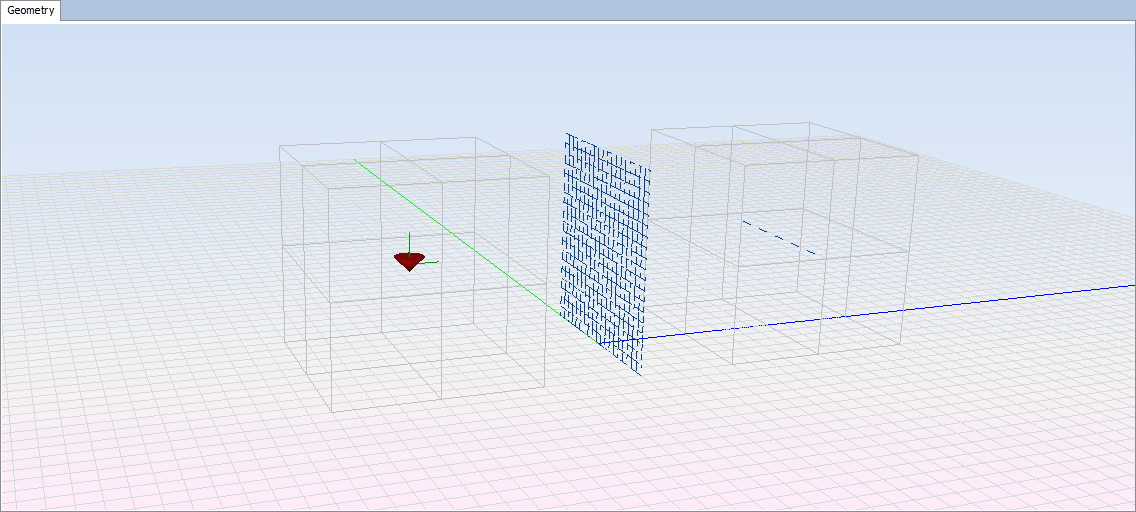Pick the dashed blue line segment
This screenshot has height=512, width=1136.
(x=778, y=238)
